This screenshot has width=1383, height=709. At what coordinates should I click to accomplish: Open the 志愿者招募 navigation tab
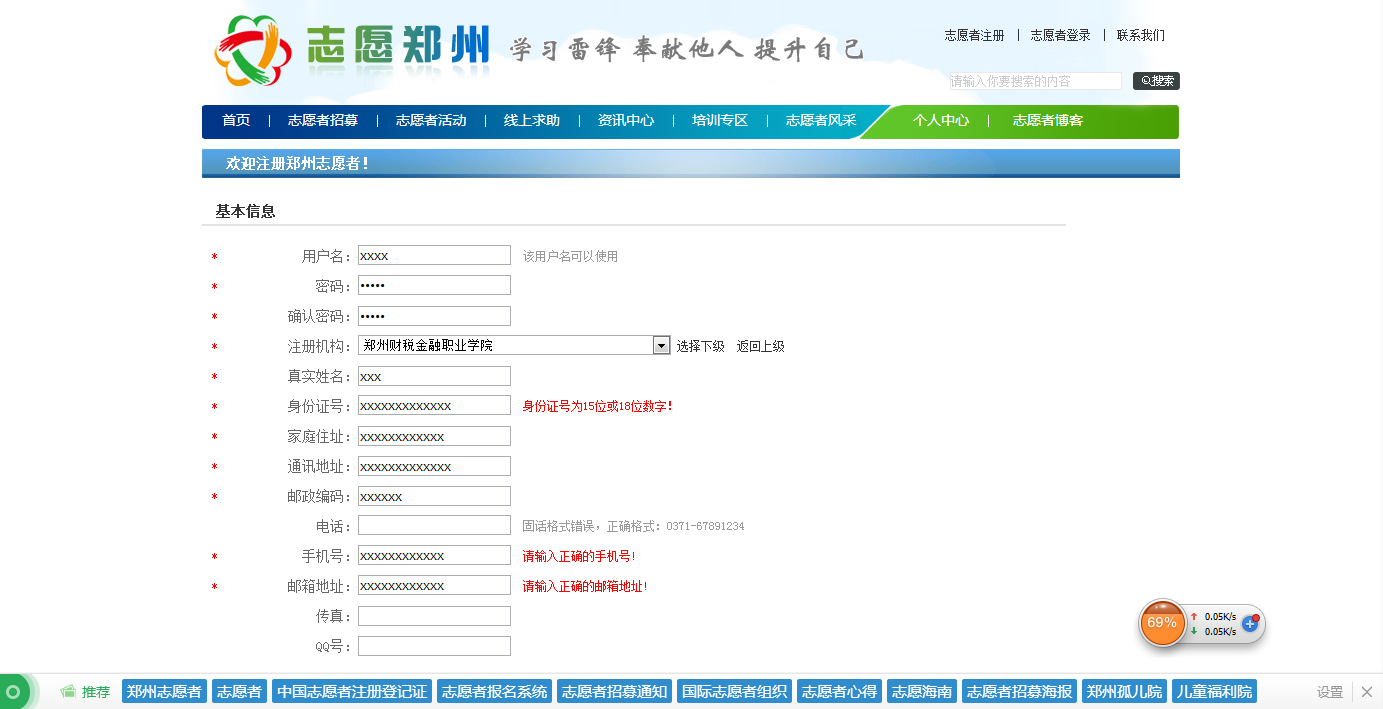point(322,121)
